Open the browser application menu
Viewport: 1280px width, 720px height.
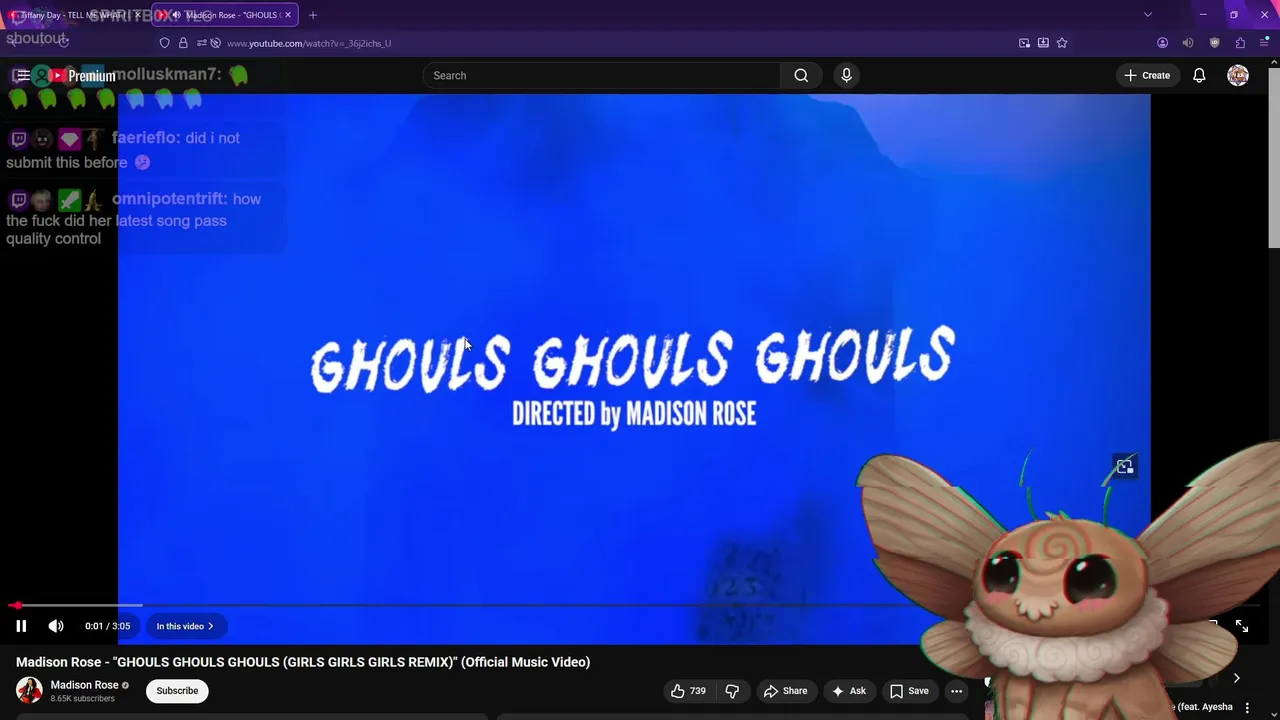(x=1264, y=43)
